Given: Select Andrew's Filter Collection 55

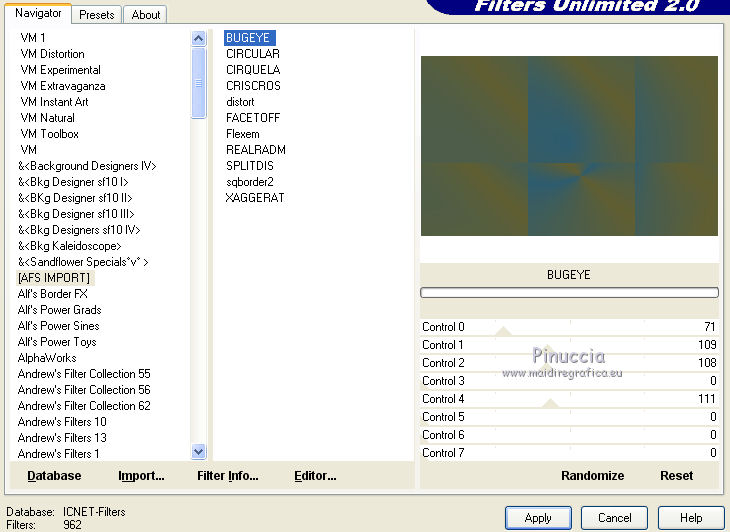Looking at the screenshot, I should pos(84,373).
